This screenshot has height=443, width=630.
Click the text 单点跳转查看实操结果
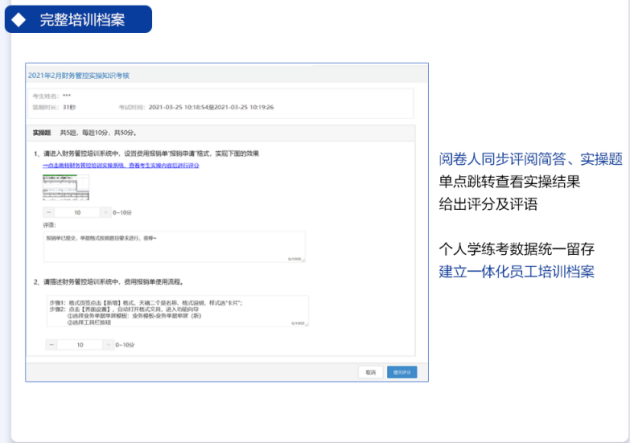tap(509, 182)
